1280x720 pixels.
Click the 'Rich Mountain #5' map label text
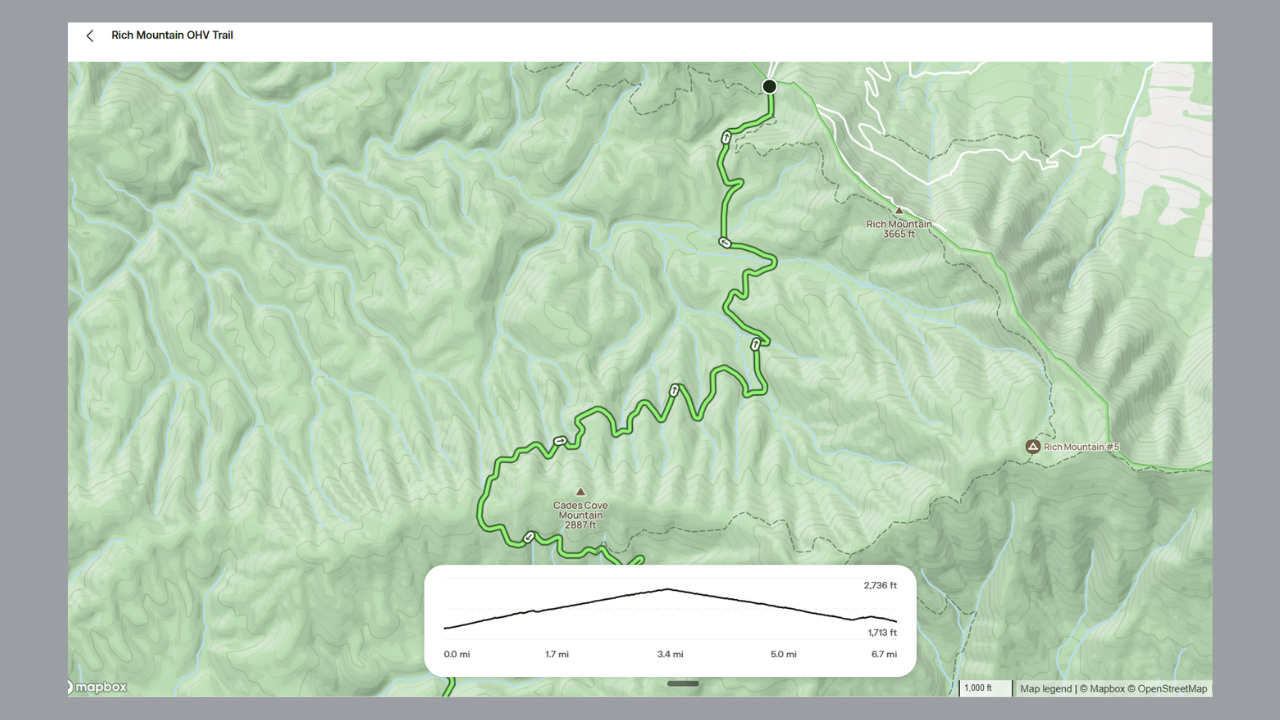[1081, 447]
